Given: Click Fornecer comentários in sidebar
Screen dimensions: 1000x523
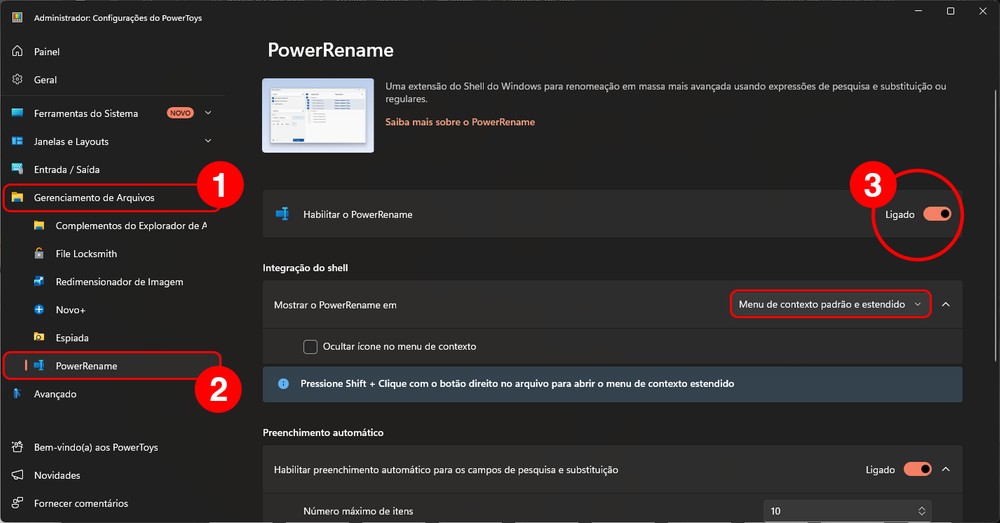Looking at the screenshot, I should coord(80,503).
